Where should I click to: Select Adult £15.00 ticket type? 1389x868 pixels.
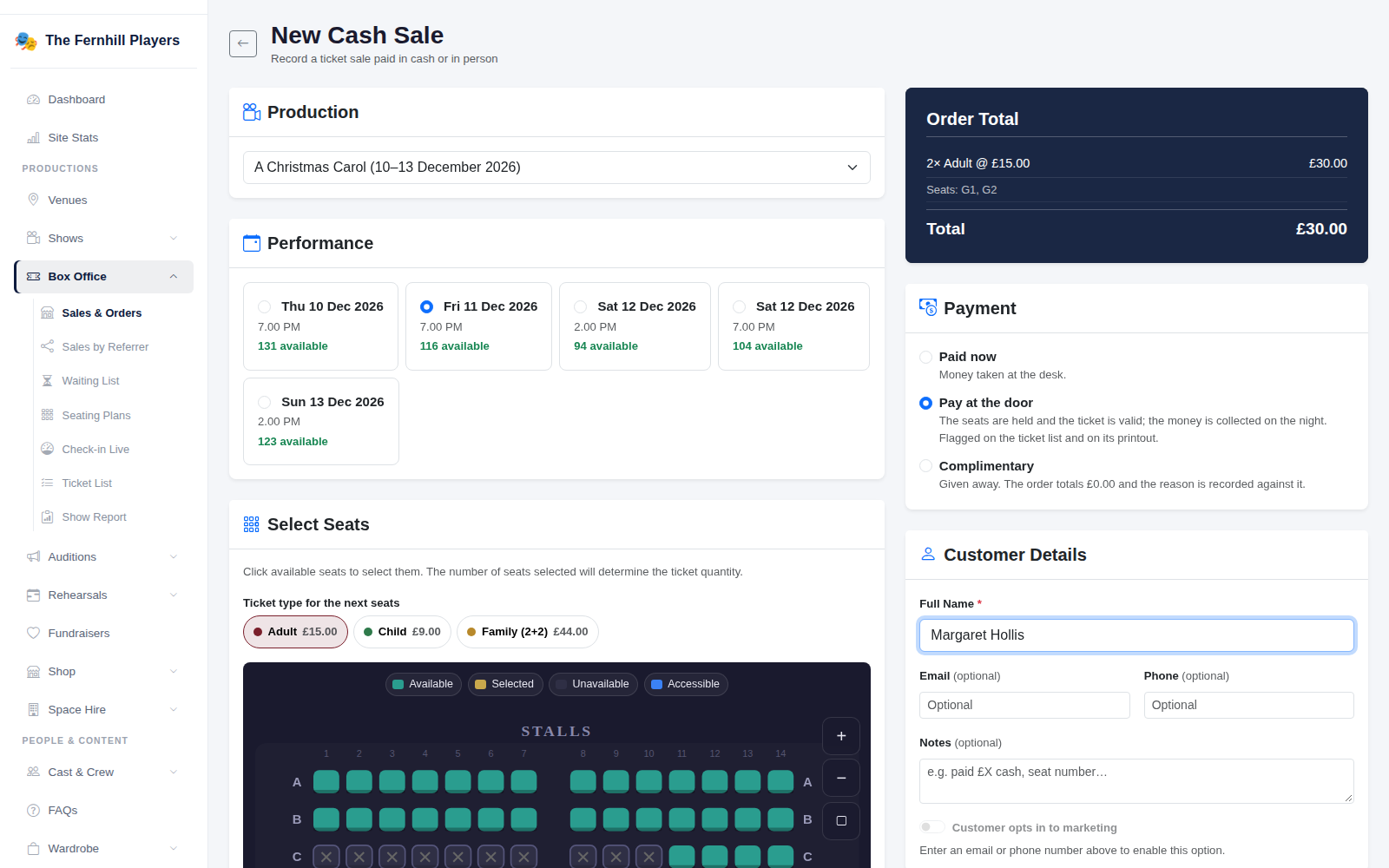coord(295,632)
